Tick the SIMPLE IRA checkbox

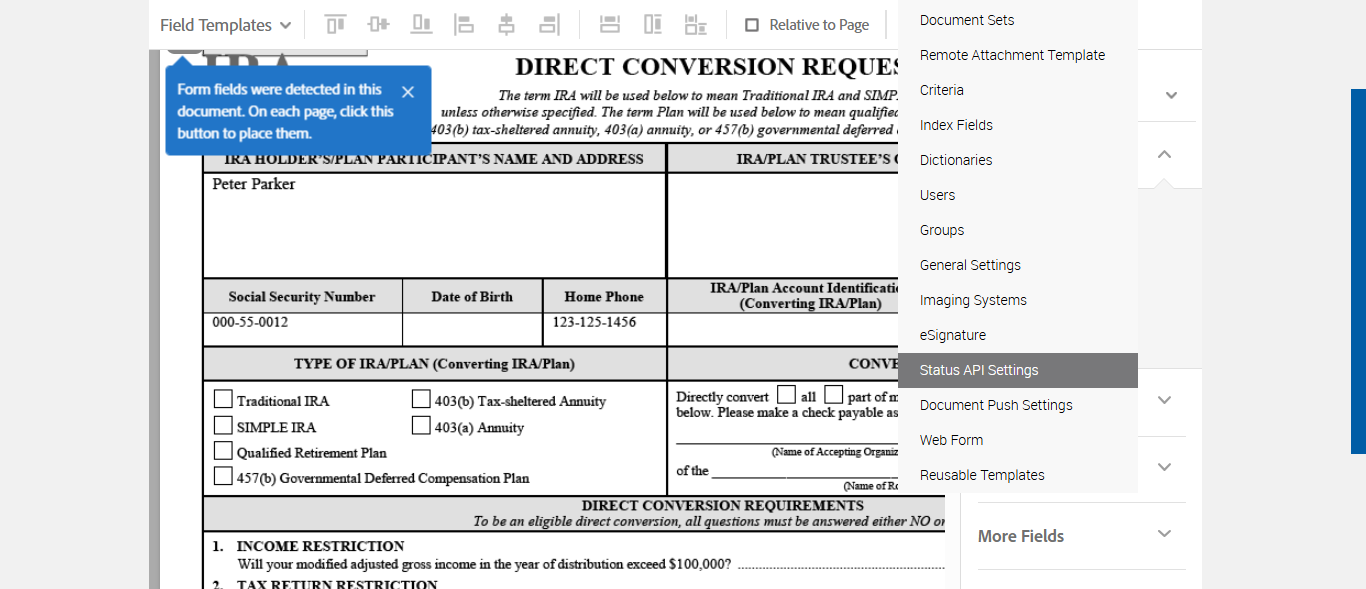(x=223, y=425)
